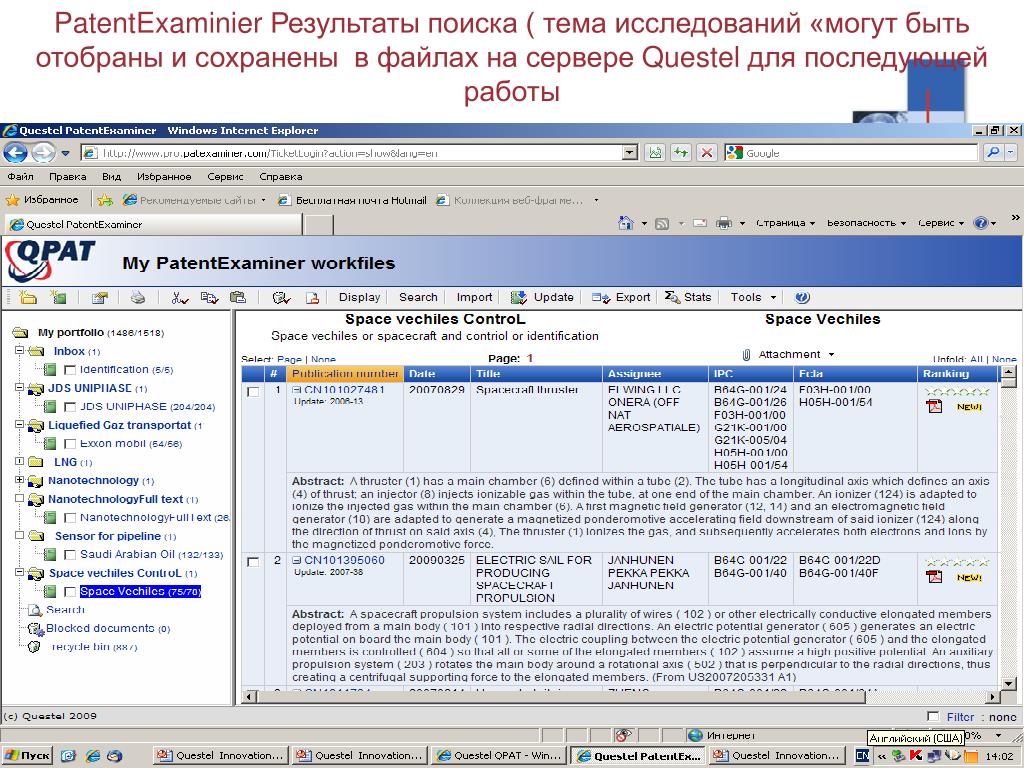
Task: Expand the Nanotechnology folder node
Action: [x=20, y=479]
